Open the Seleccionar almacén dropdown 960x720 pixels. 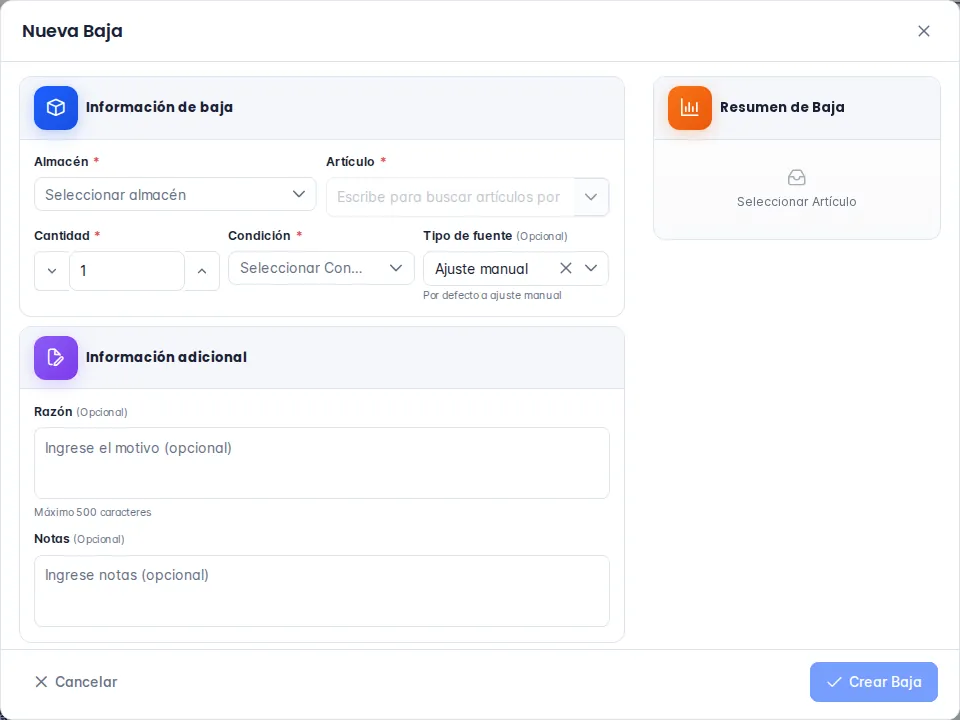[175, 195]
